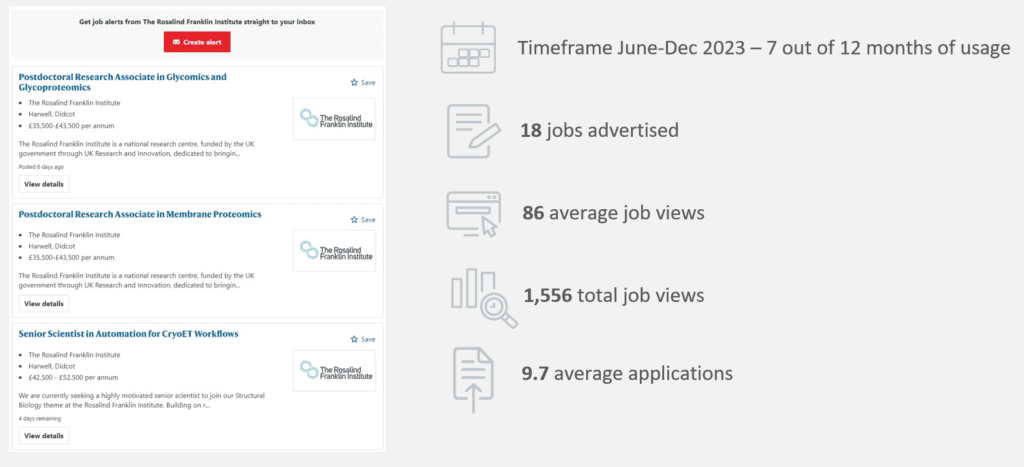Click '4 days remaining' on CryoET card
The image size is (1024, 467).
click(40, 419)
